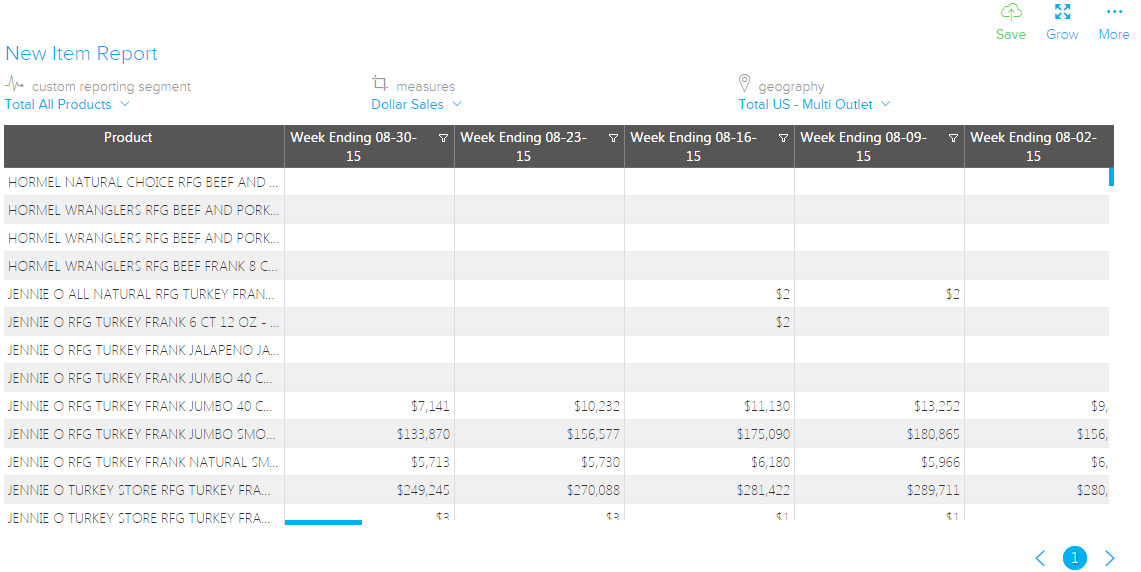Screen dimensions: 1141x572
Task: Open filter for Week Ending 08-16-15 column
Action: pyautogui.click(x=783, y=139)
